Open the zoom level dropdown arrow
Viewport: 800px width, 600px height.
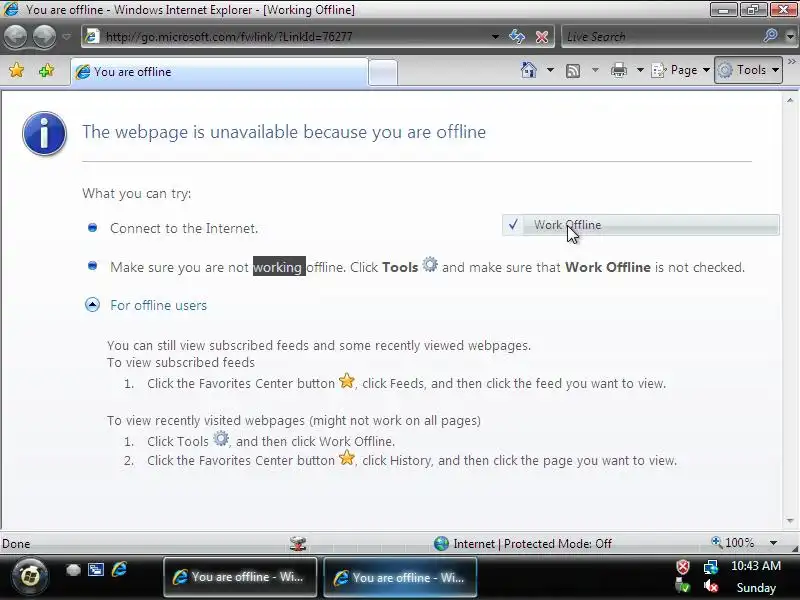point(773,543)
